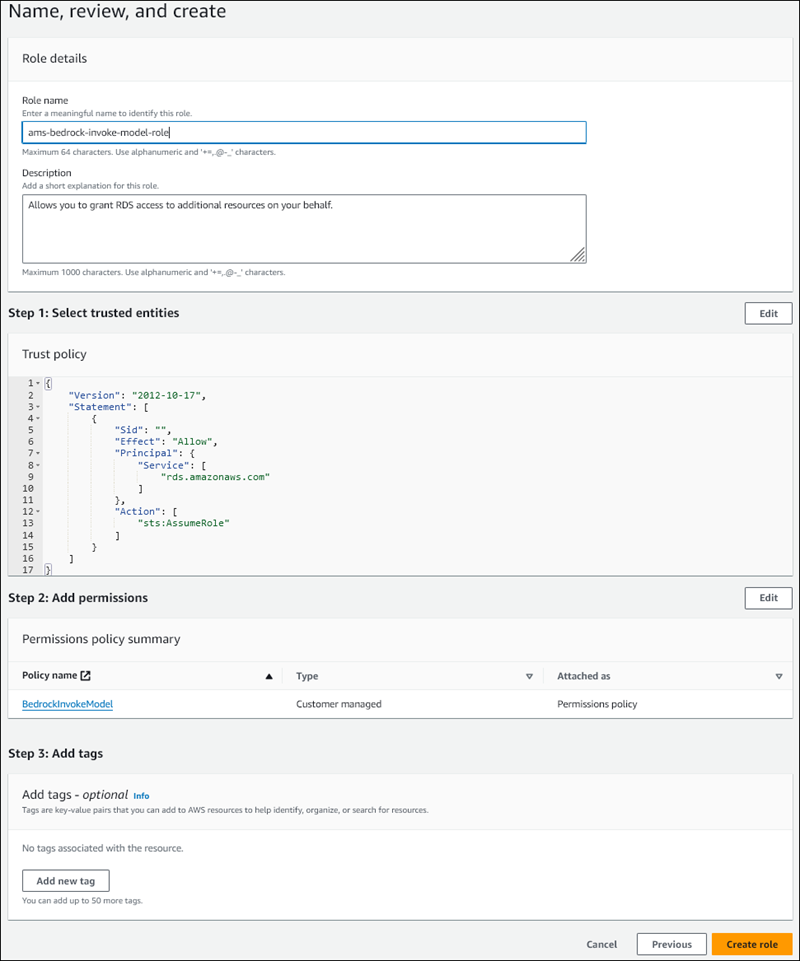Add a new tag

click(65, 881)
